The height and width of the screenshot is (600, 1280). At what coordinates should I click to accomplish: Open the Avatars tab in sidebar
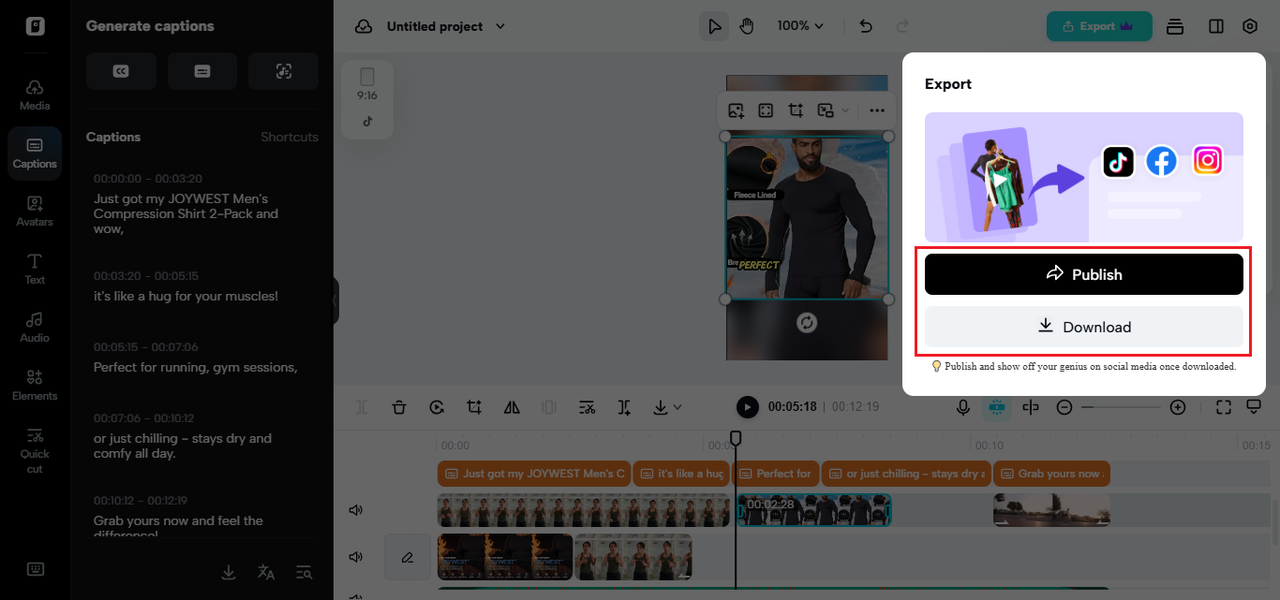35,211
